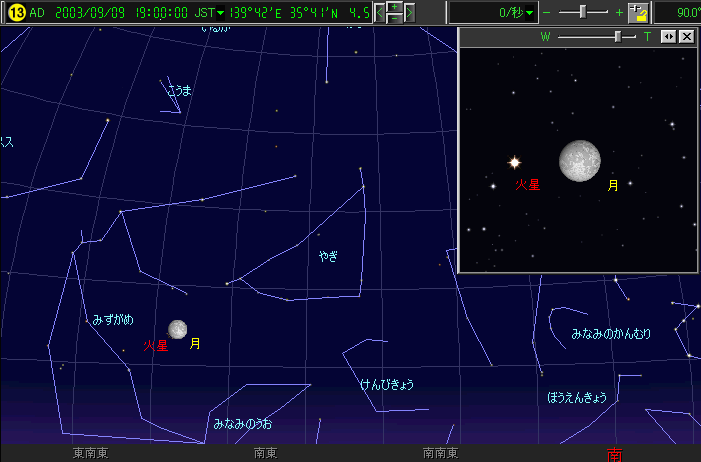
Task: Open the JST time zone dropdown
Action: click(220, 13)
